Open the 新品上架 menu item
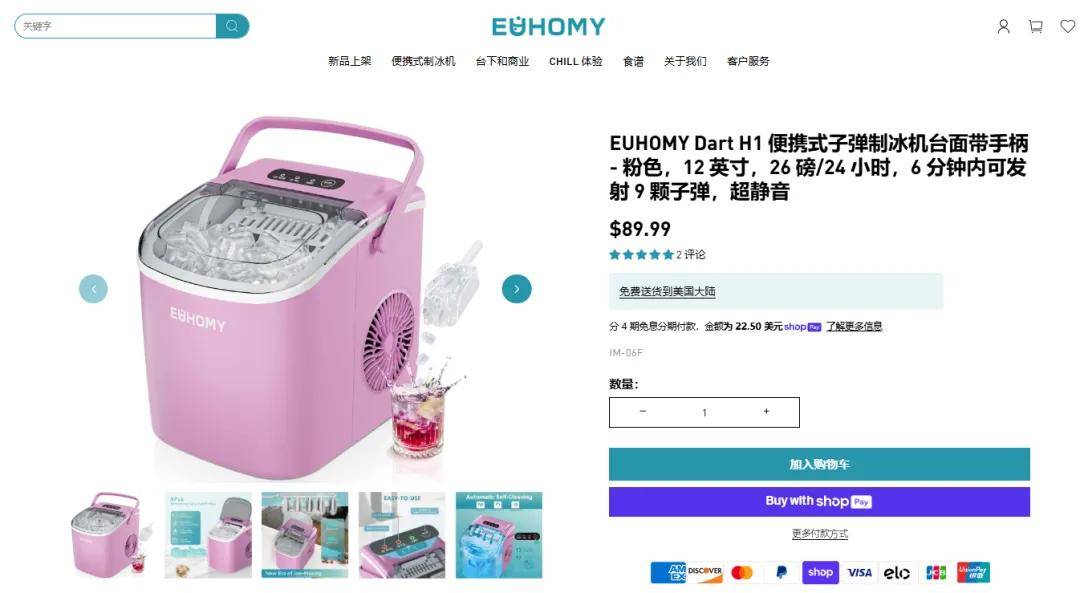 349,61
